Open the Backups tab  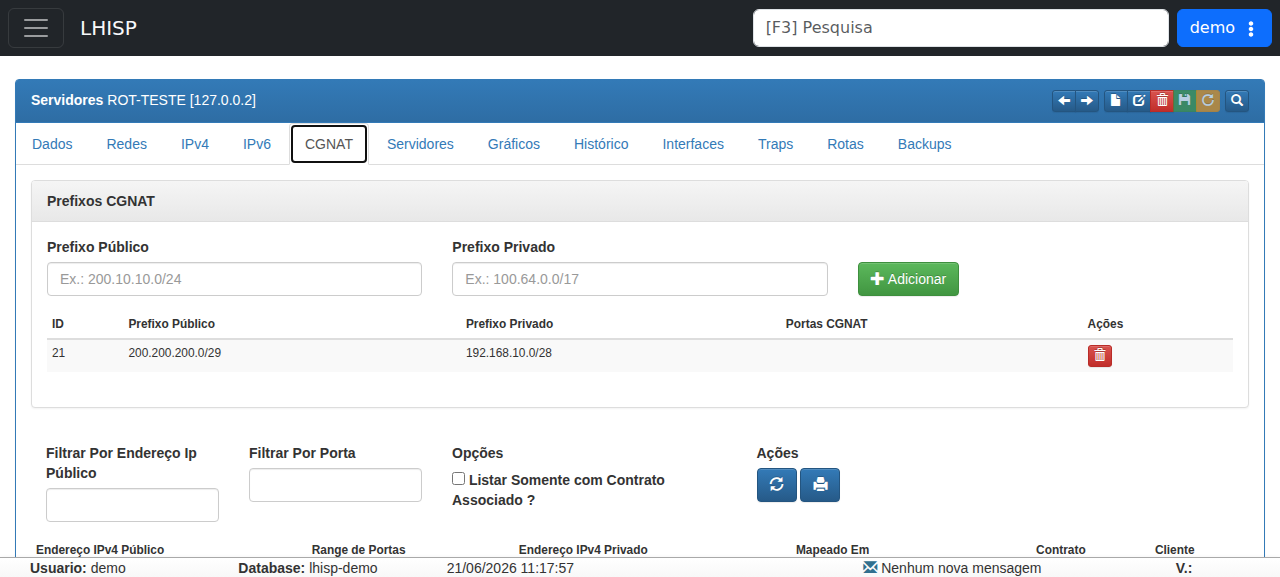[x=924, y=144]
